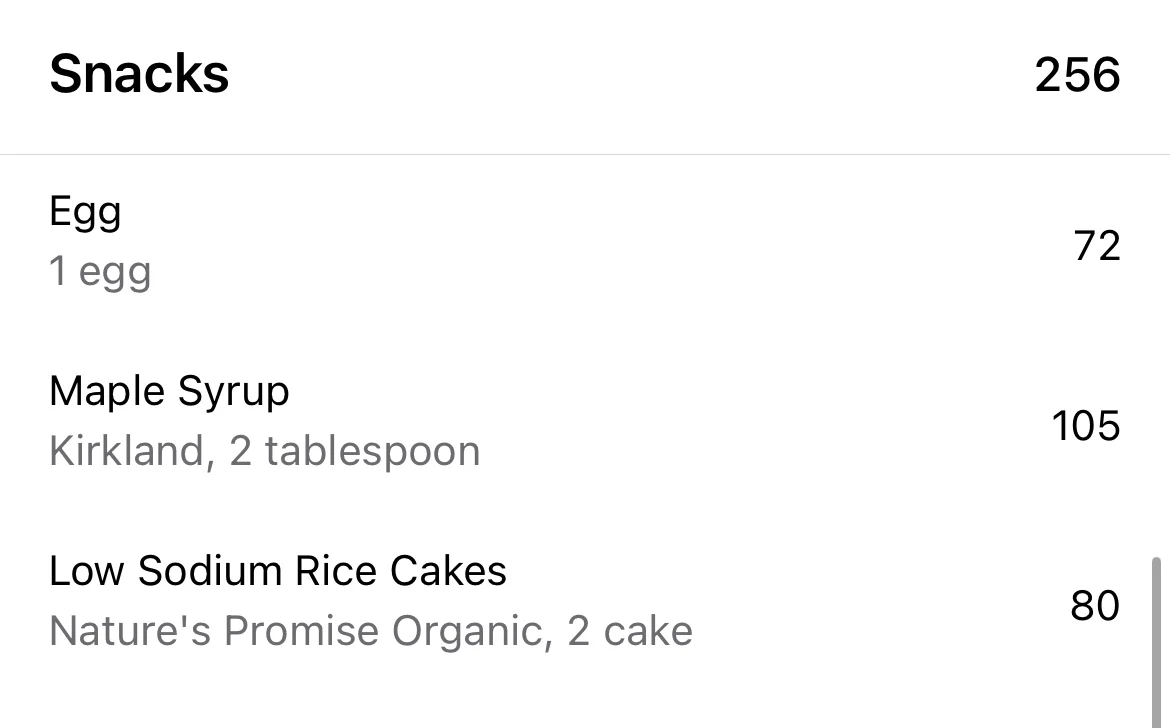This screenshot has width=1170, height=728.
Task: Click the 80 calorie value for Rice Cakes
Action: pos(1095,605)
